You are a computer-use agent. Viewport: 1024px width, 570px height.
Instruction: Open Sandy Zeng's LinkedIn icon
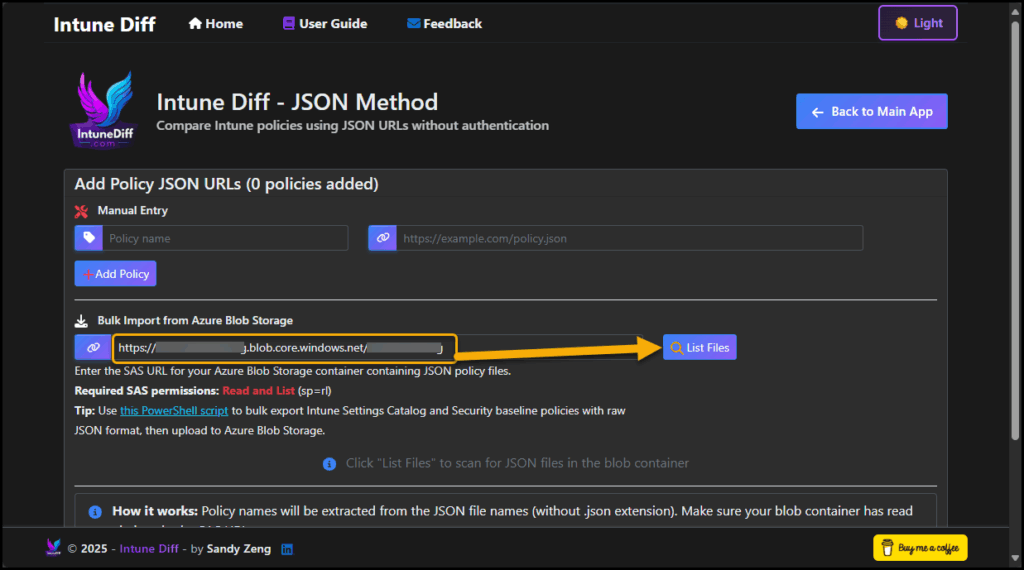287,549
